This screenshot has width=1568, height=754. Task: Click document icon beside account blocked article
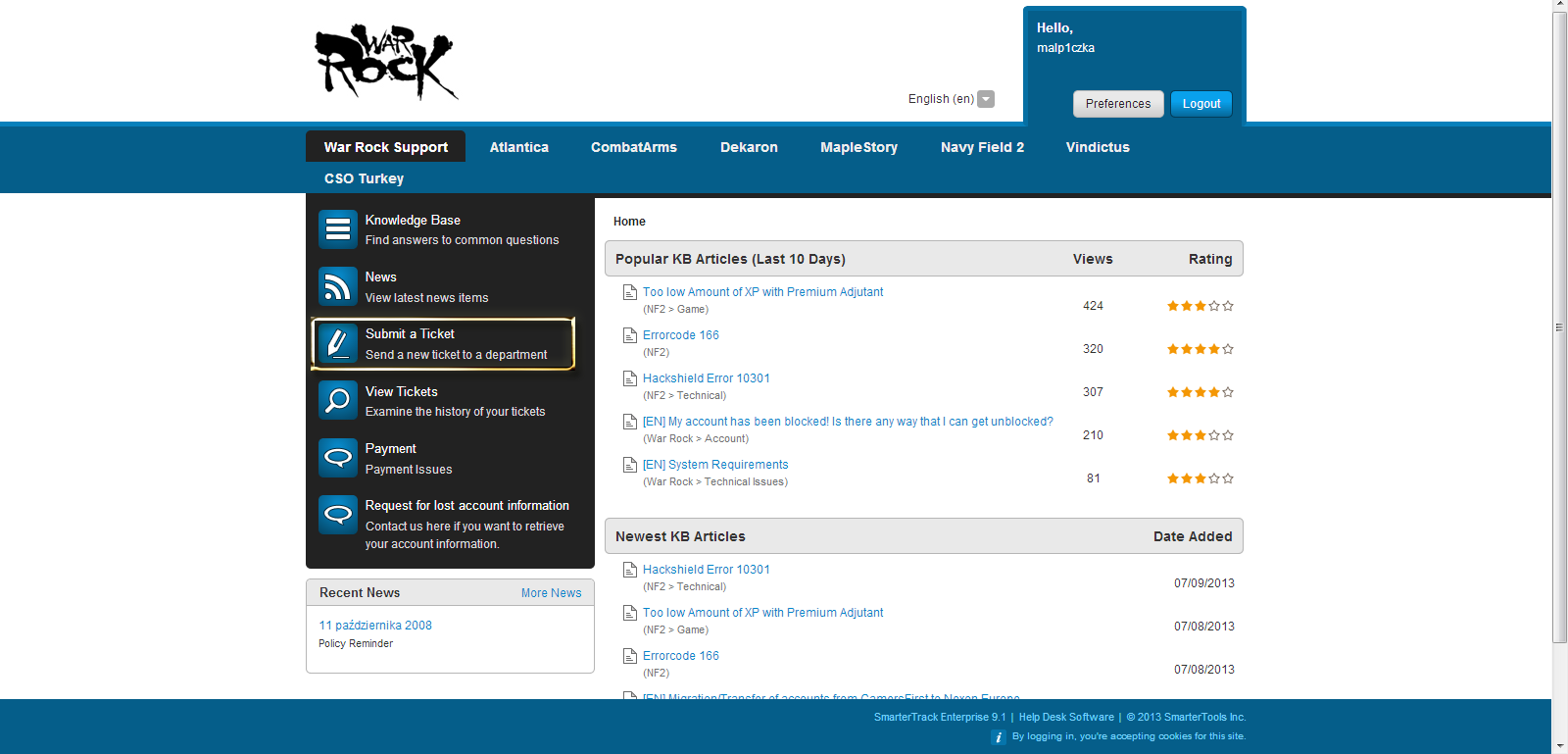click(630, 422)
